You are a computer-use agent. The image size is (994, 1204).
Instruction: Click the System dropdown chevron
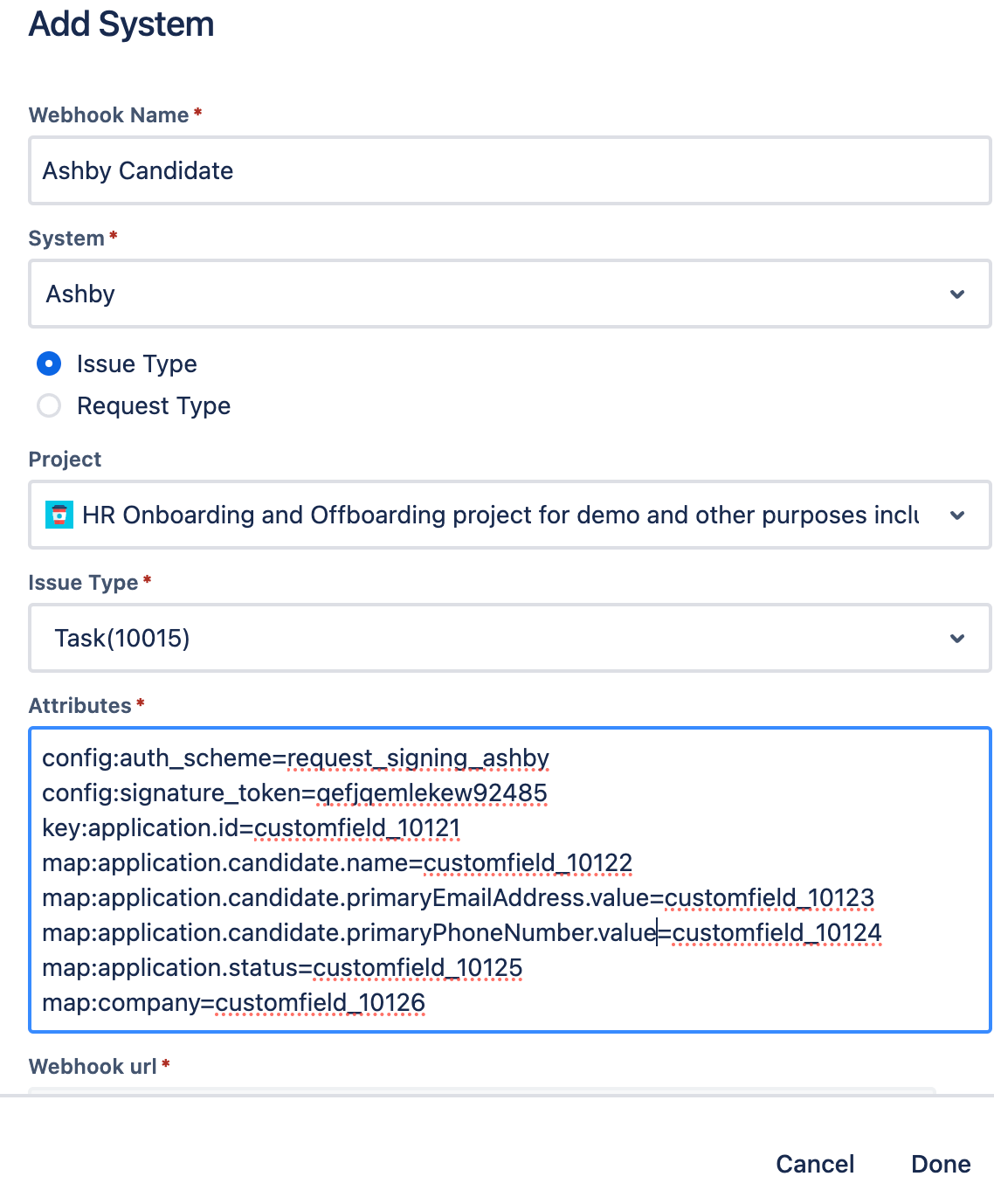click(956, 294)
